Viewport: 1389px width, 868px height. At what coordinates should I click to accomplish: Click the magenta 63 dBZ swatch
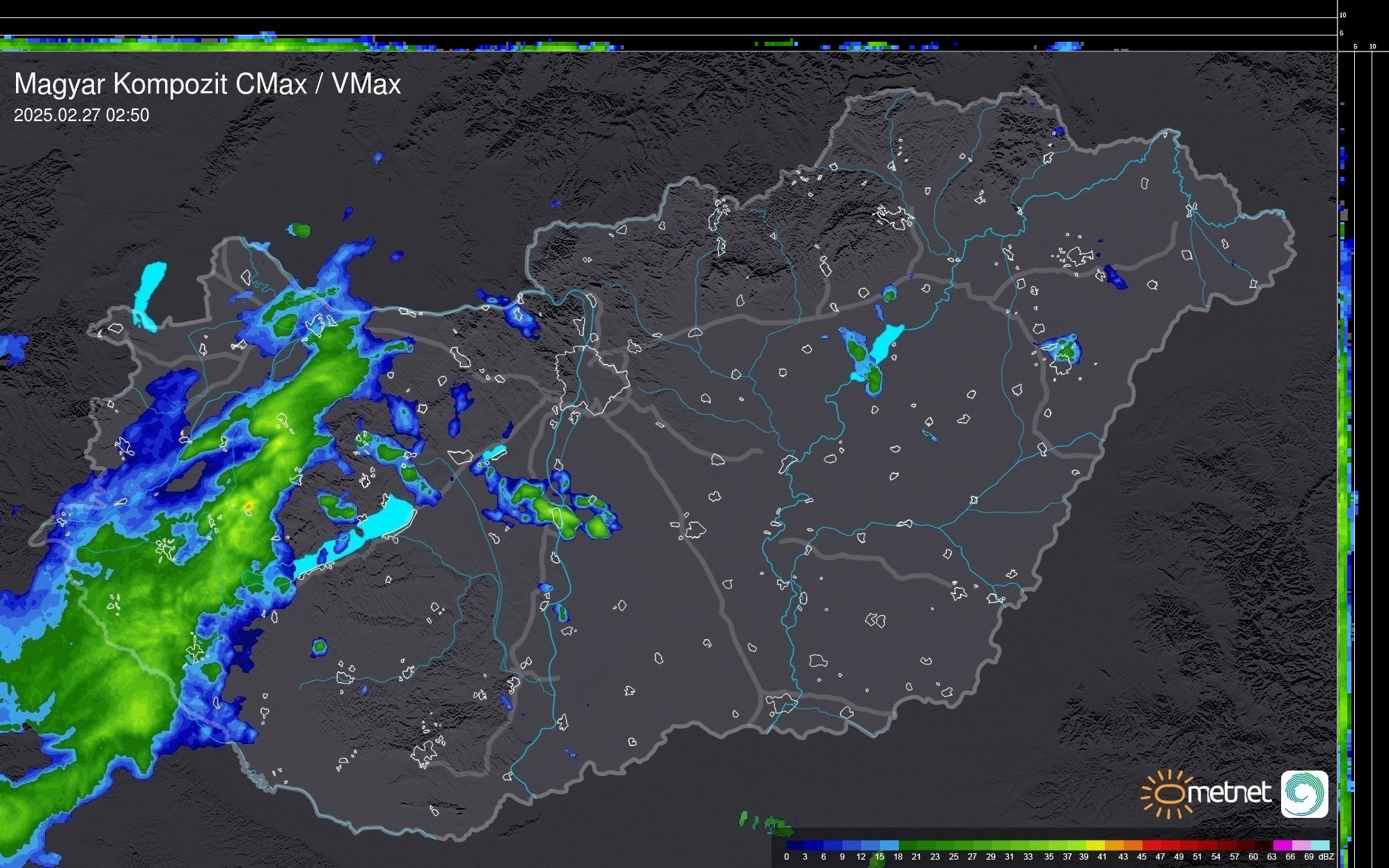point(1281,845)
